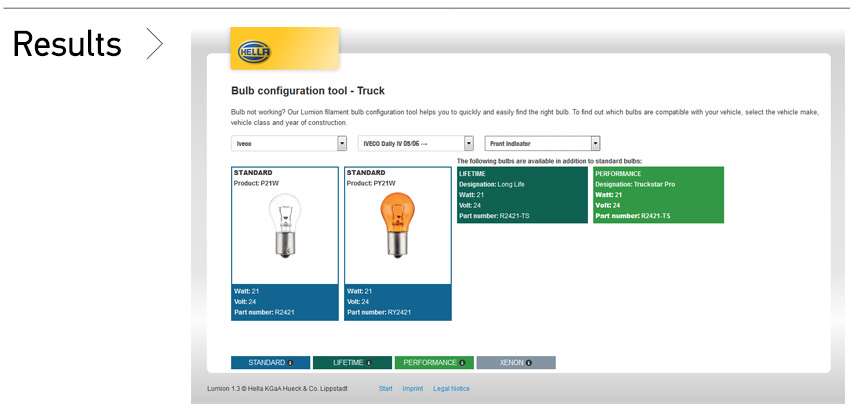The height and width of the screenshot is (415, 858).
Task: Open the Imprint link
Action: pos(413,389)
